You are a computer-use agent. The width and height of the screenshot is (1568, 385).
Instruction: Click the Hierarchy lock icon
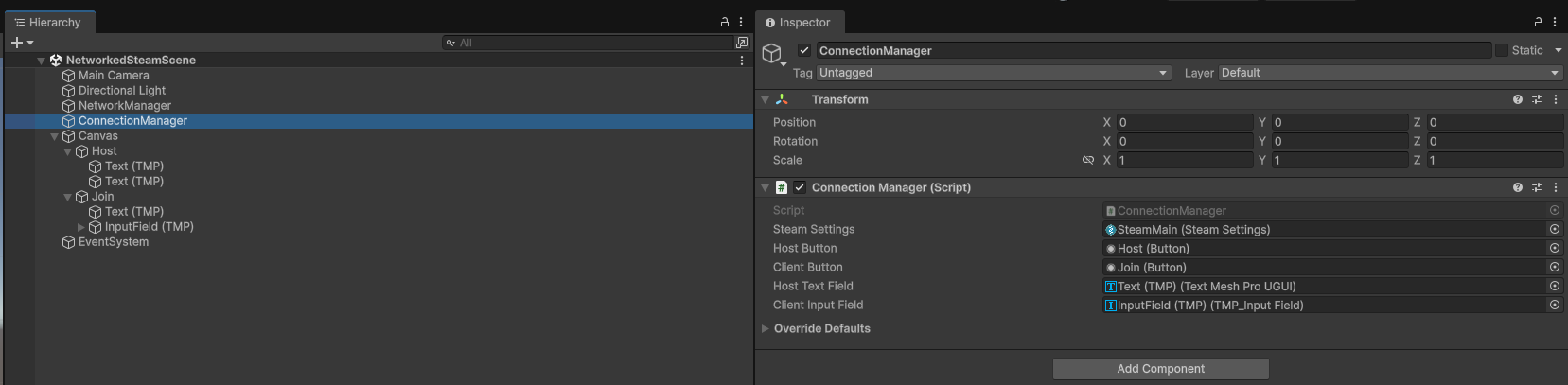(725, 22)
